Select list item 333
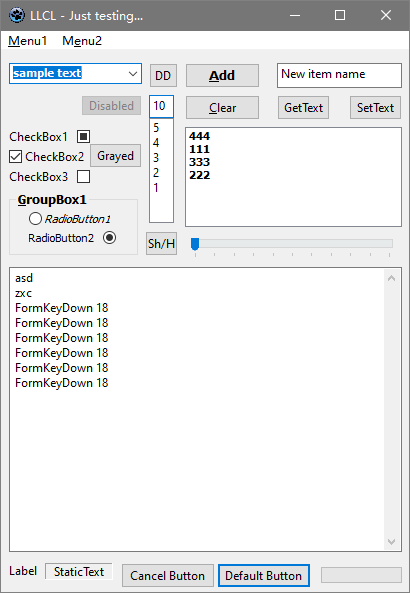Viewport: 410px width, 593px height. (x=293, y=162)
